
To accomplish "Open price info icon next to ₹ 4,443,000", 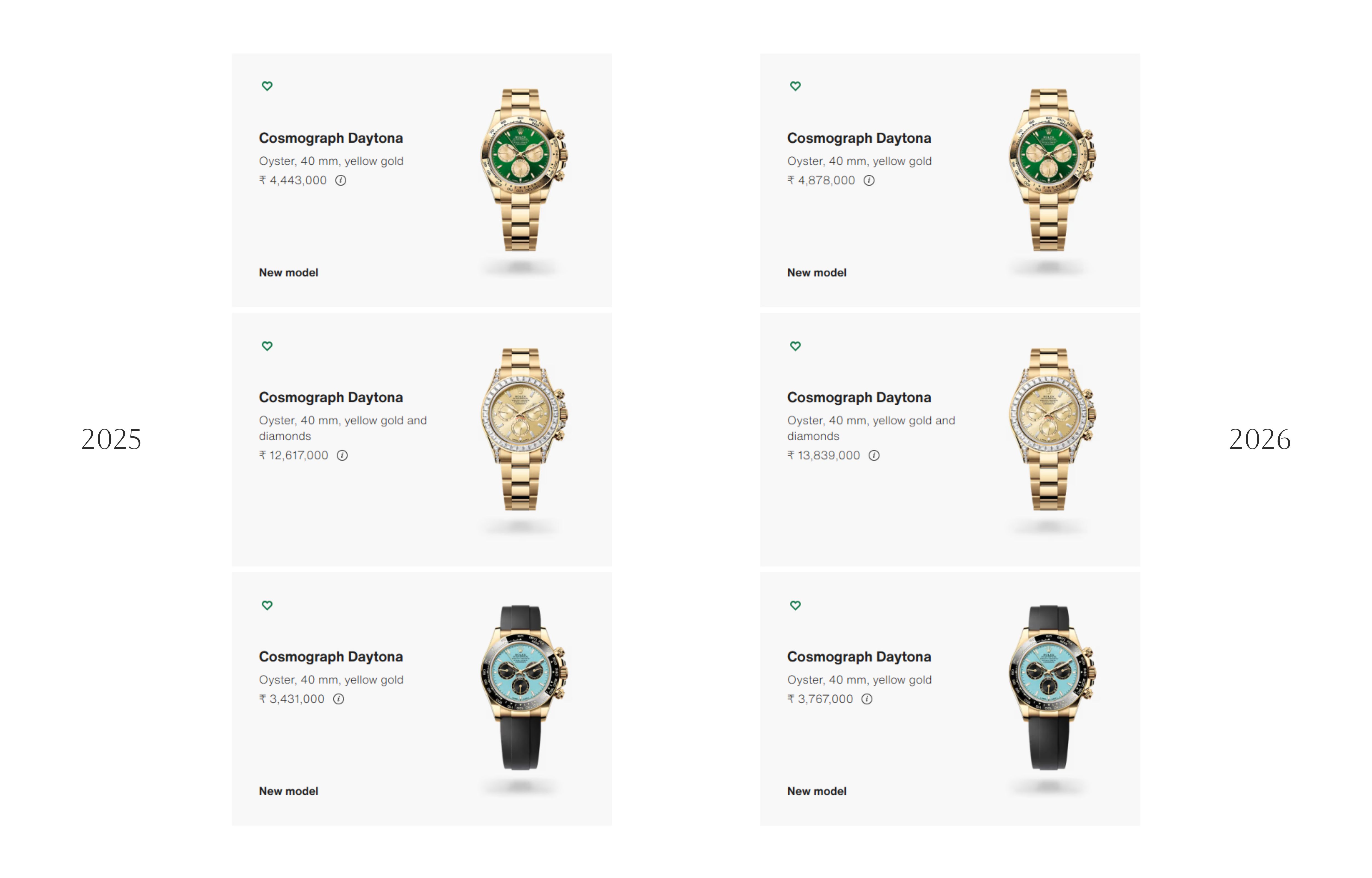I will (340, 180).
